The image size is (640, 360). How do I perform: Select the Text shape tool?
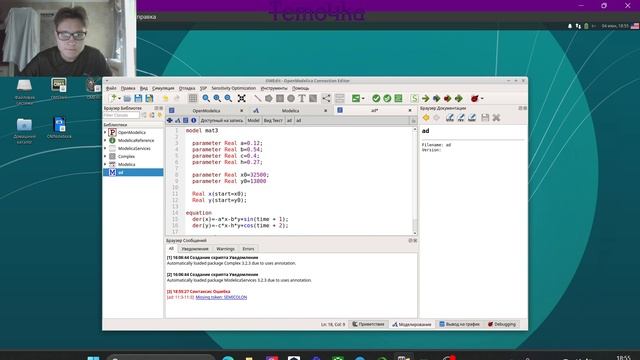(302, 98)
